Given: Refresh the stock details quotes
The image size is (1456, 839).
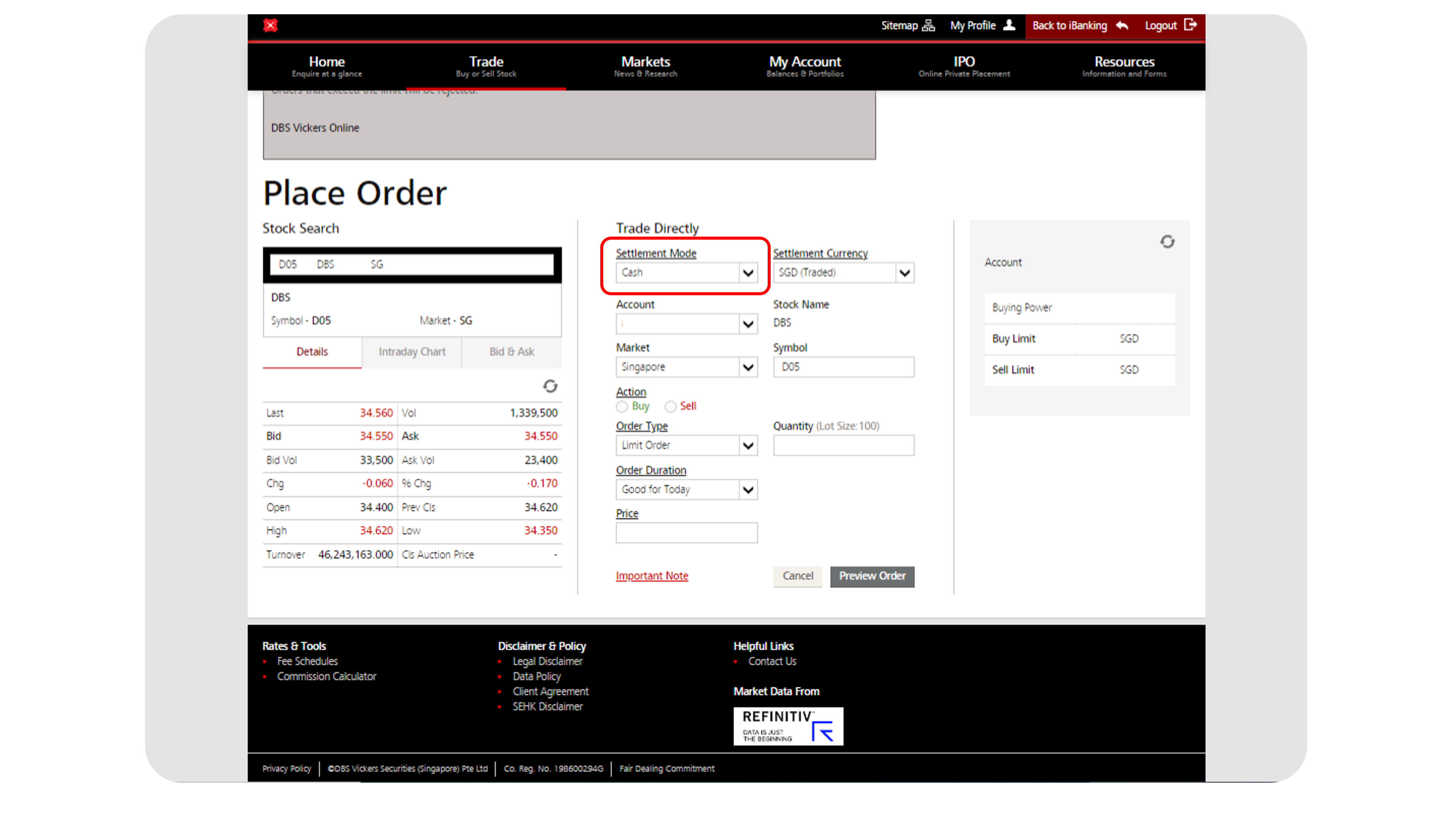Looking at the screenshot, I should (x=550, y=387).
